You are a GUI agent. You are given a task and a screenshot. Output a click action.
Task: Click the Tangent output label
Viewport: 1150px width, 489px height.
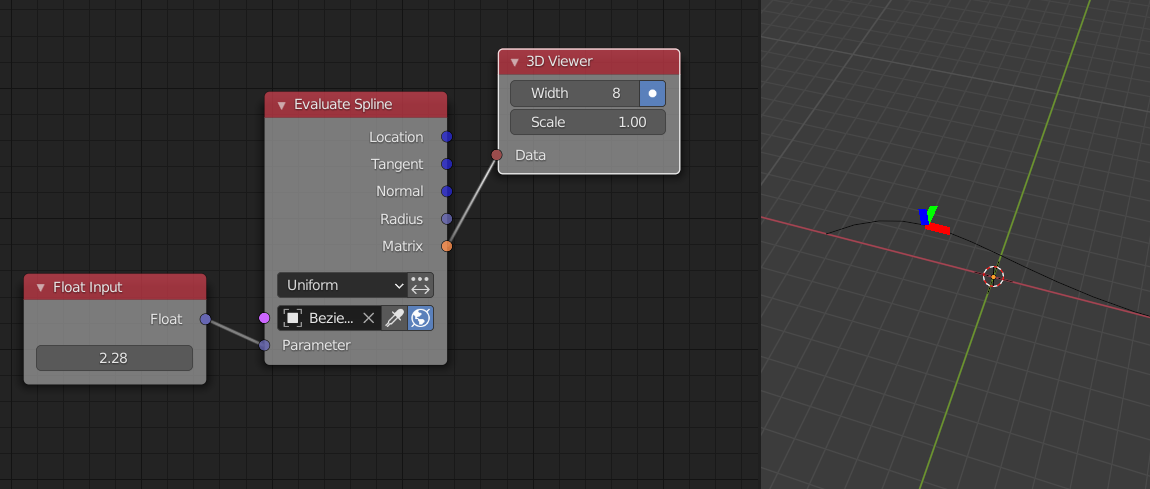click(x=397, y=164)
